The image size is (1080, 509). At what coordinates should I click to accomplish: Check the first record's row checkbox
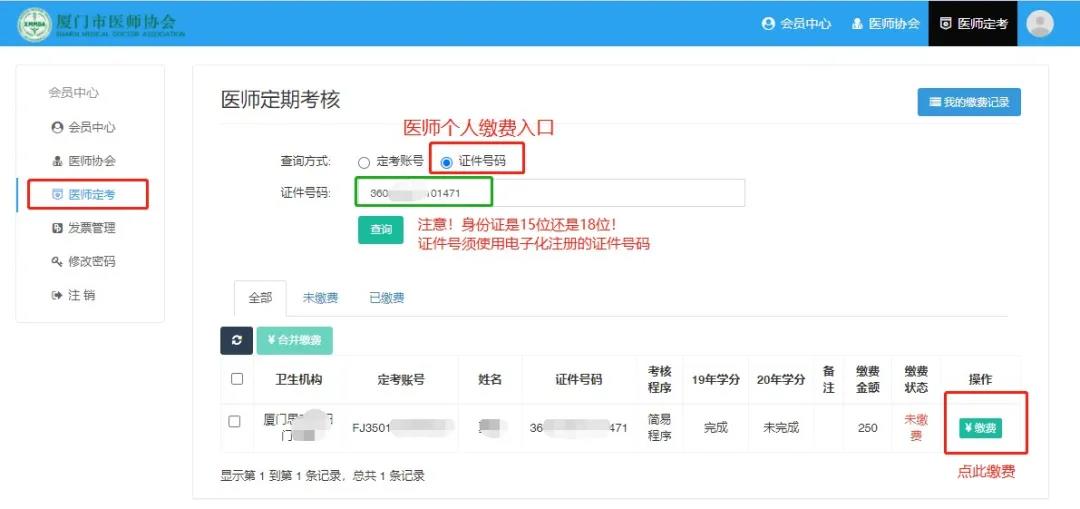click(235, 422)
